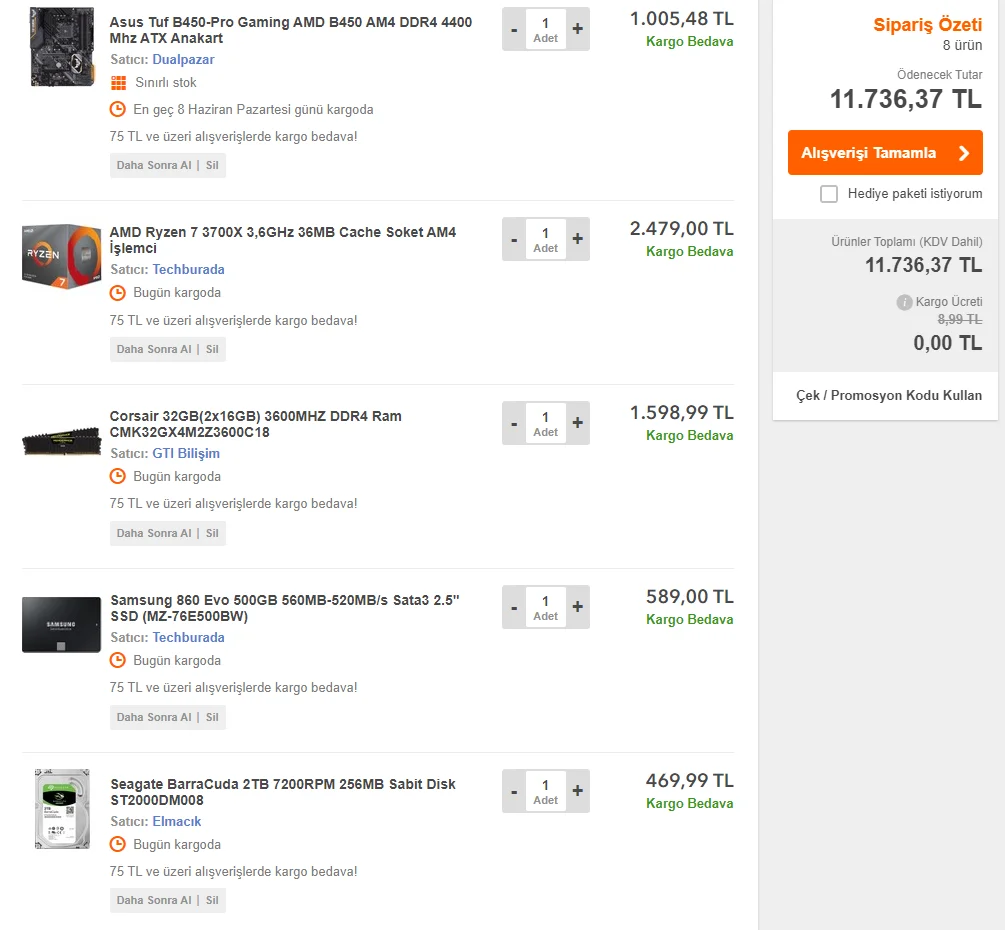Viewport: 1005px width, 930px height.
Task: Click the Asus Tuf motherboard product image
Action: (x=62, y=46)
